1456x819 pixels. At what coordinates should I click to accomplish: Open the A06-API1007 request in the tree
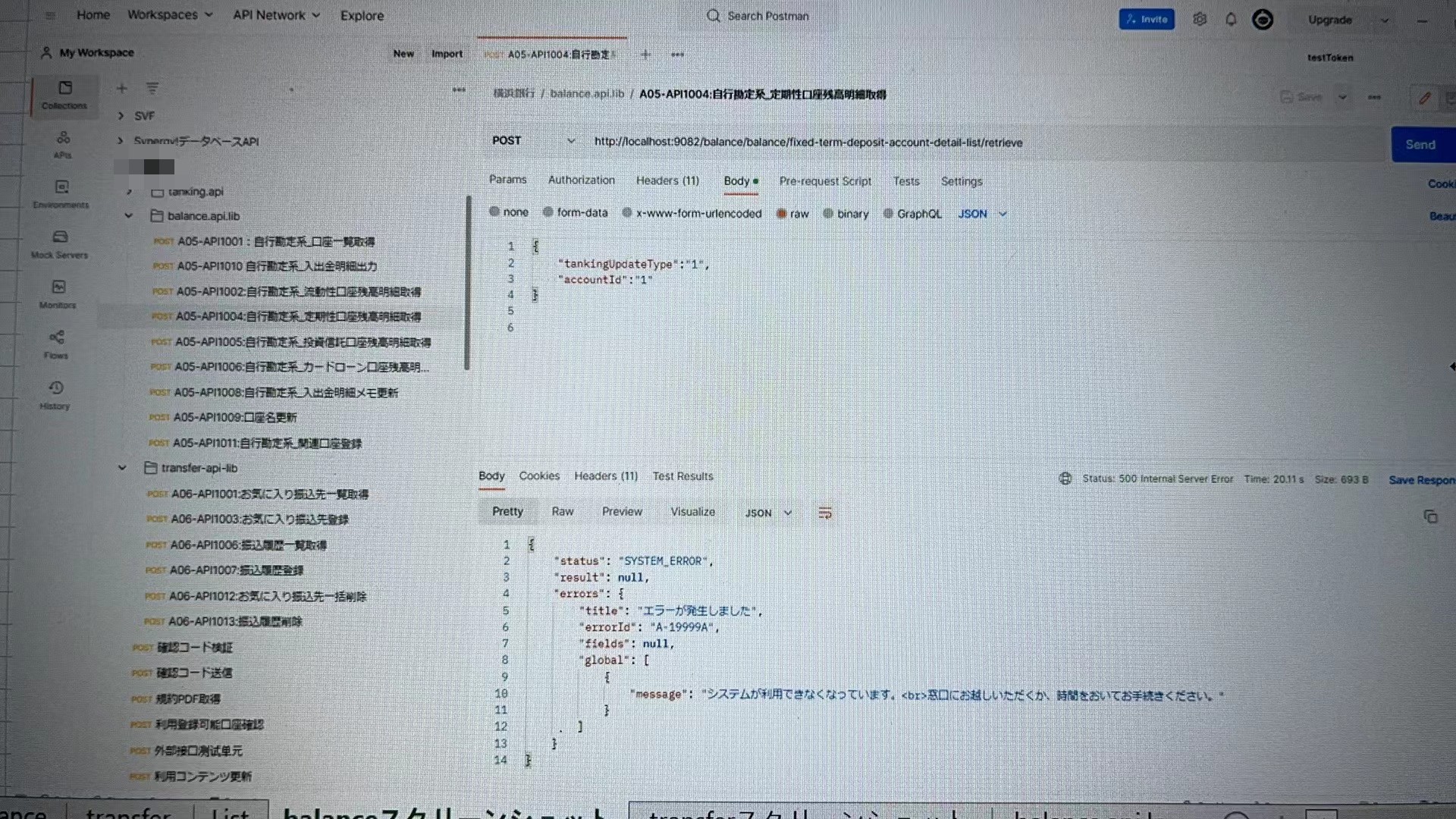pyautogui.click(x=224, y=570)
